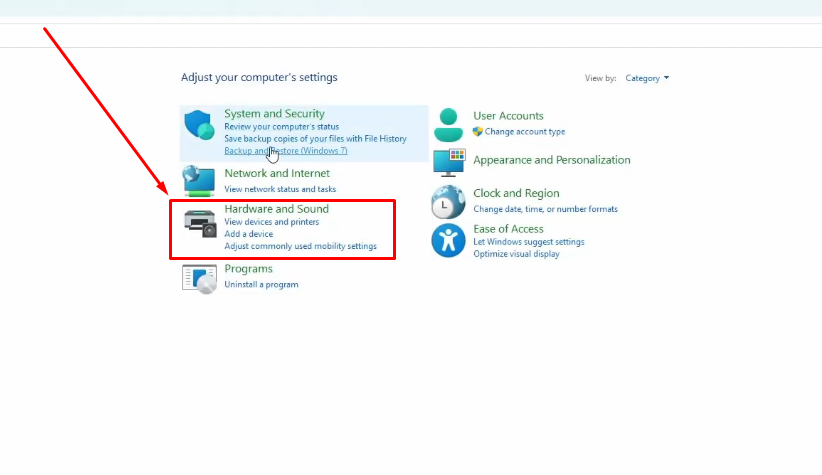Select the Clock and Region icon
The width and height of the screenshot is (822, 475).
point(448,201)
